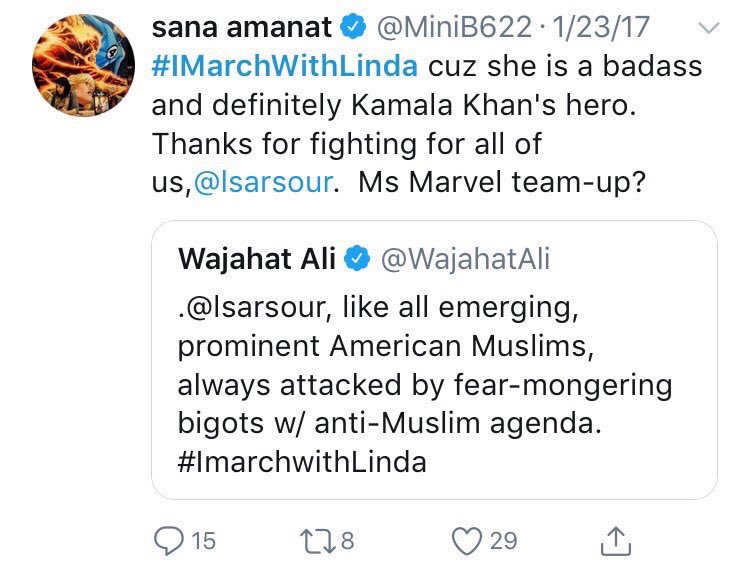Open the #IMarchWithLinda hashtag link
Viewport: 750px width, 569px height.
click(x=285, y=69)
